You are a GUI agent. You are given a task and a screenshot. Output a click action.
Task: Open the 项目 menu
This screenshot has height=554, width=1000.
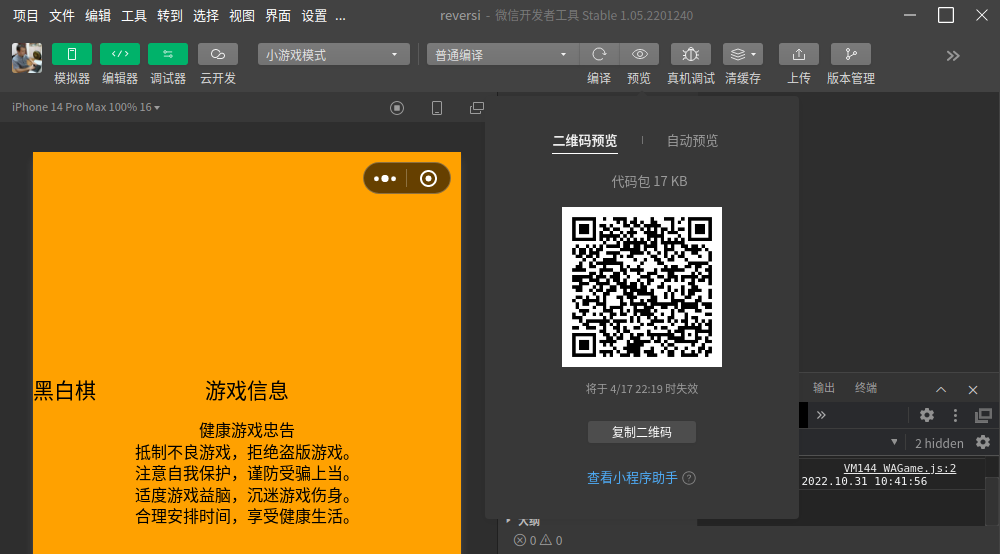click(26, 16)
